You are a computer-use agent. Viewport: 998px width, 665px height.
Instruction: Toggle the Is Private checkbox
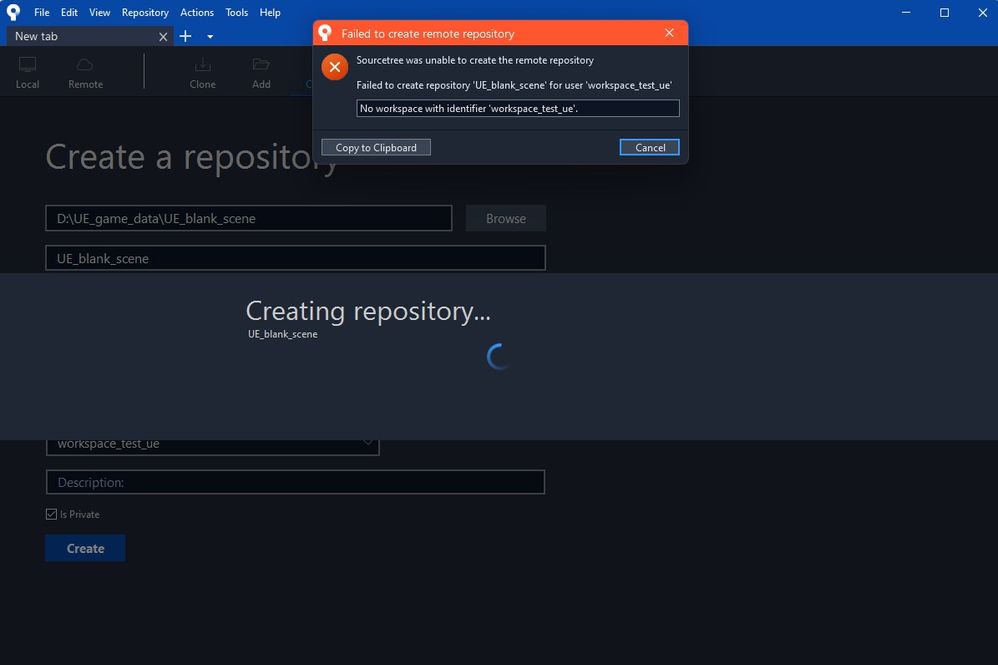[52, 514]
